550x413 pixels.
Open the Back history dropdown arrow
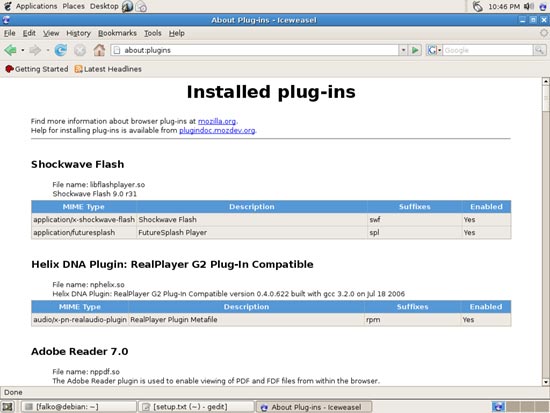tap(22, 51)
